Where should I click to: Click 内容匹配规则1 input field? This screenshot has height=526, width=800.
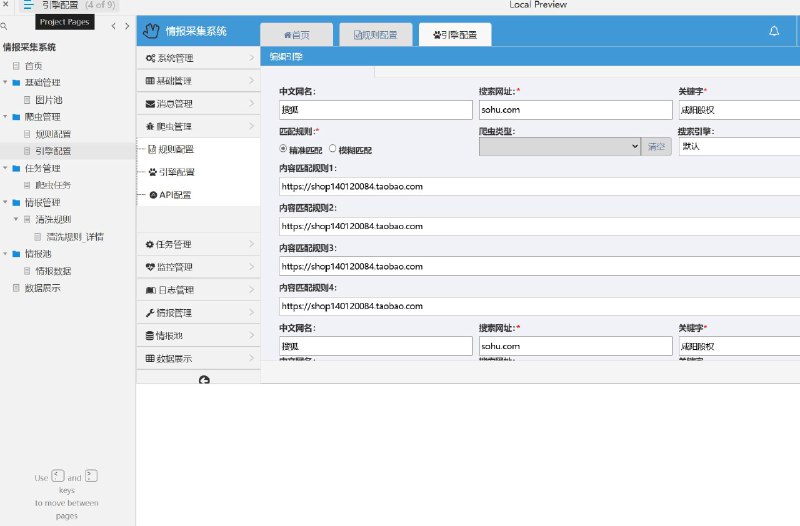[x=539, y=187]
